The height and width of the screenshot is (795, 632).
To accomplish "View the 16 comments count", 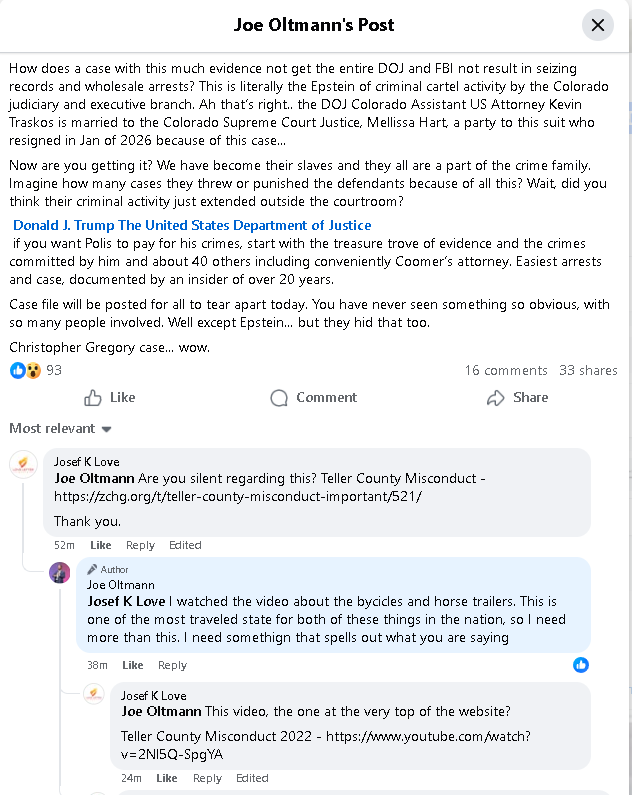I will (506, 370).
